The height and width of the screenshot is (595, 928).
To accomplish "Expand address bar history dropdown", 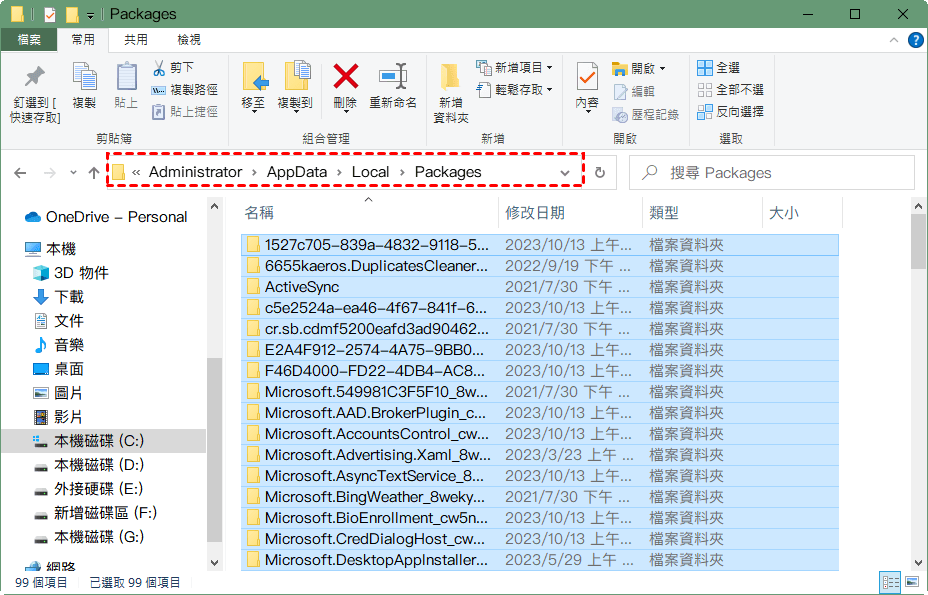I will 565,173.
